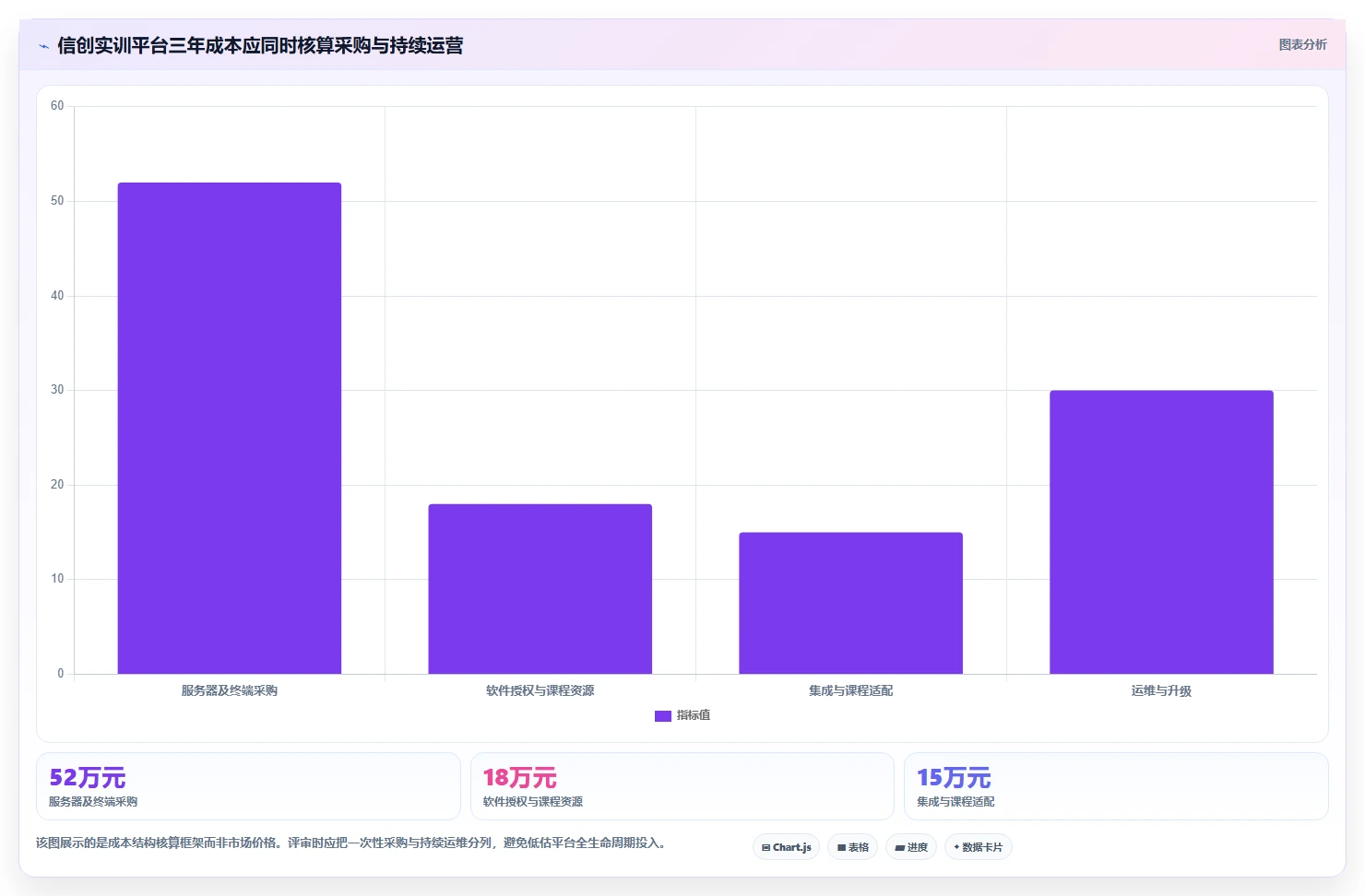The height and width of the screenshot is (896, 1365).
Task: Click the y-axis value 30
Action: [x=57, y=390]
